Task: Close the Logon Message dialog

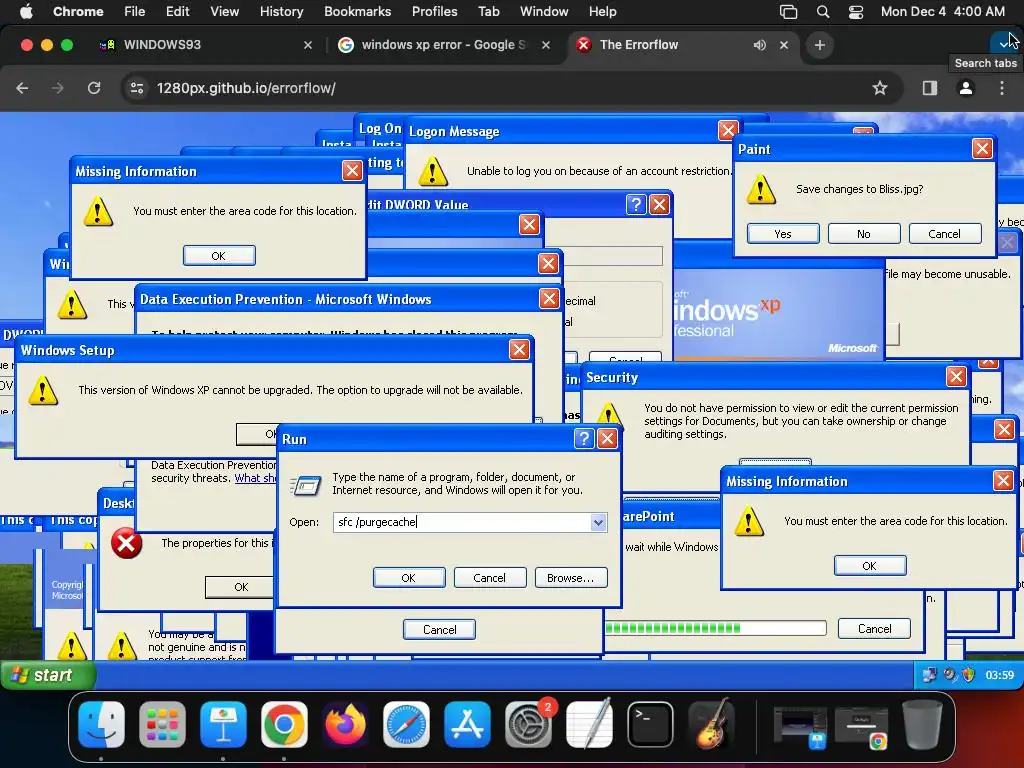Action: point(728,131)
